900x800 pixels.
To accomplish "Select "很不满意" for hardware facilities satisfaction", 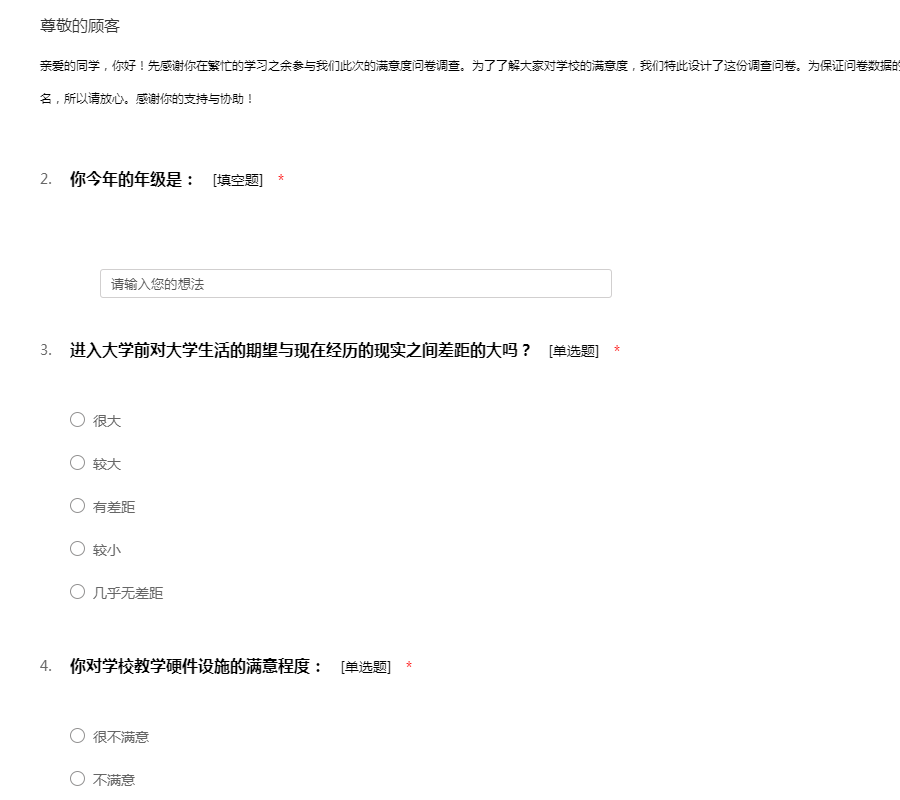I will tap(77, 736).
